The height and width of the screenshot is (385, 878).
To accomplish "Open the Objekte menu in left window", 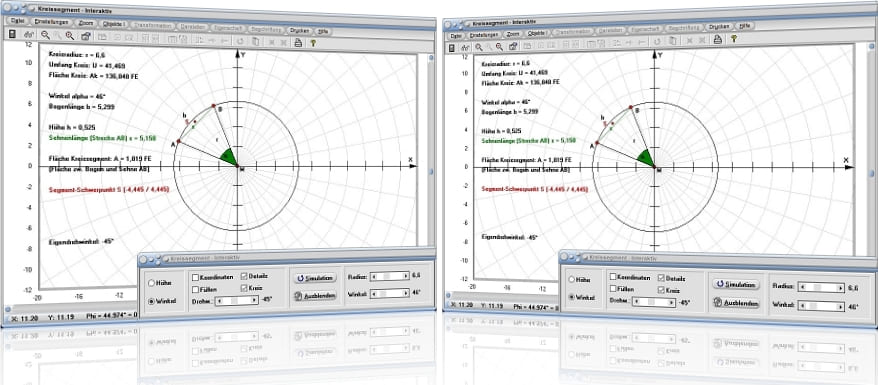I will tap(114, 24).
